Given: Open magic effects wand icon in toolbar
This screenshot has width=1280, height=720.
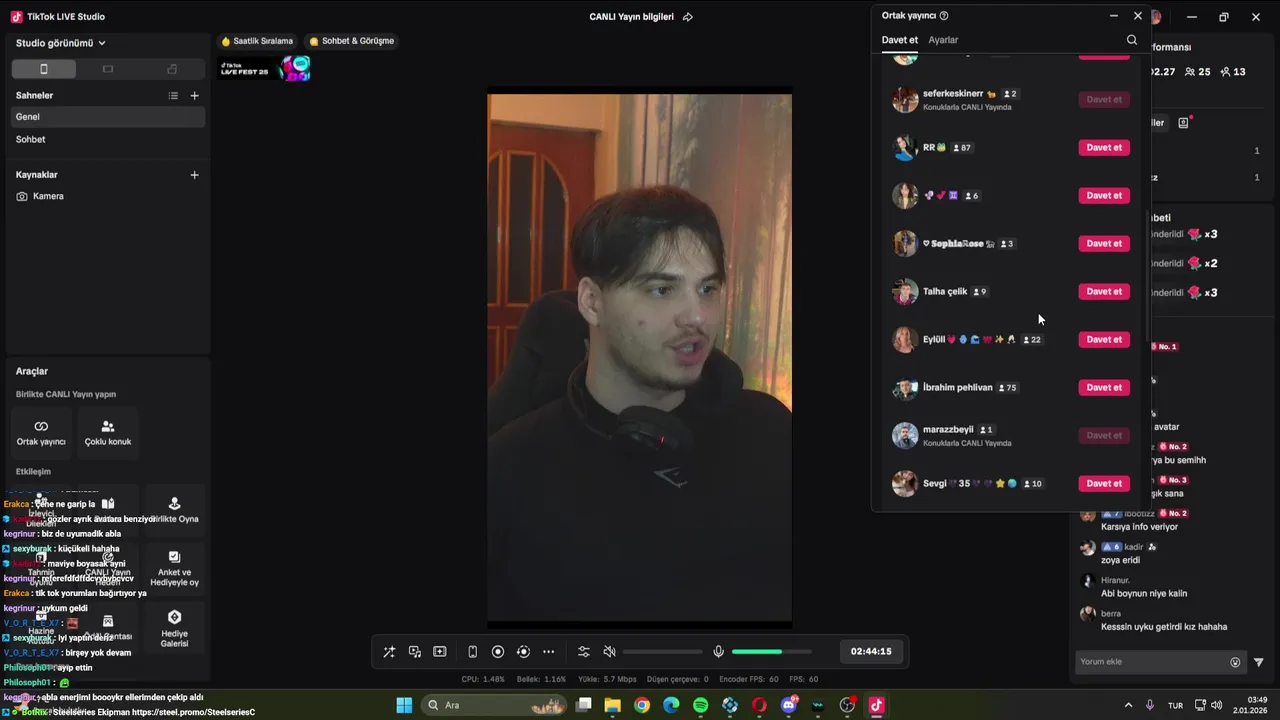Looking at the screenshot, I should tap(389, 652).
